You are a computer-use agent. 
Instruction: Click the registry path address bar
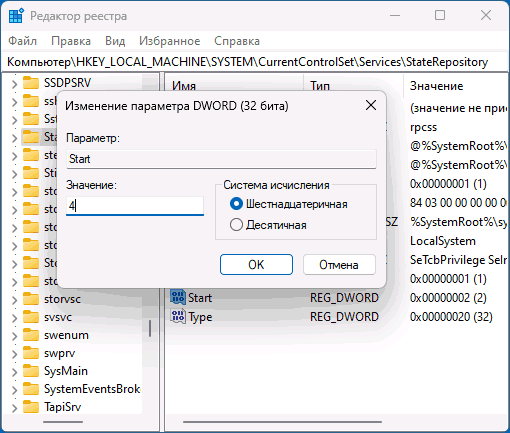(x=255, y=62)
